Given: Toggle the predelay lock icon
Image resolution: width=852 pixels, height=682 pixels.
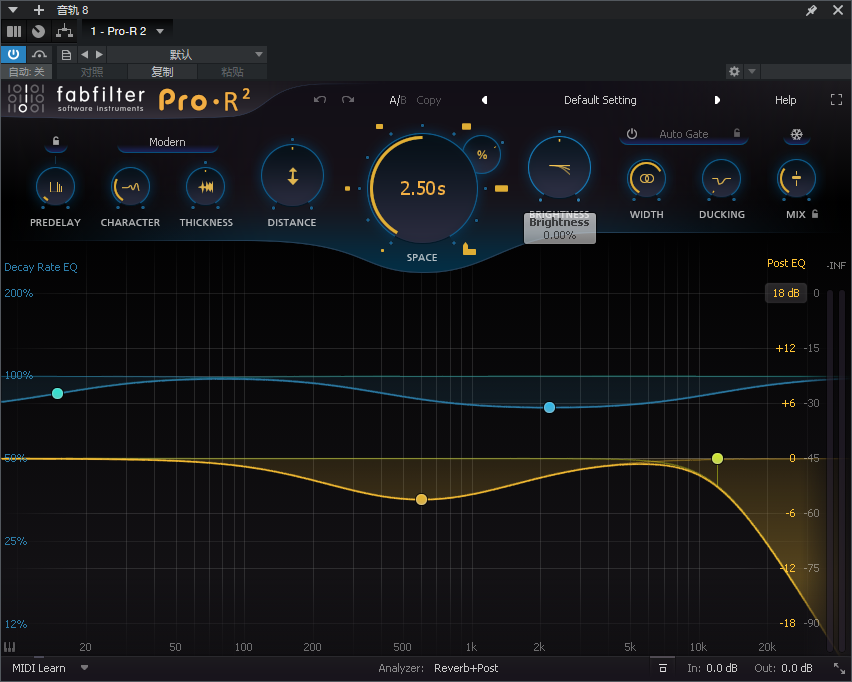Looking at the screenshot, I should [55, 141].
